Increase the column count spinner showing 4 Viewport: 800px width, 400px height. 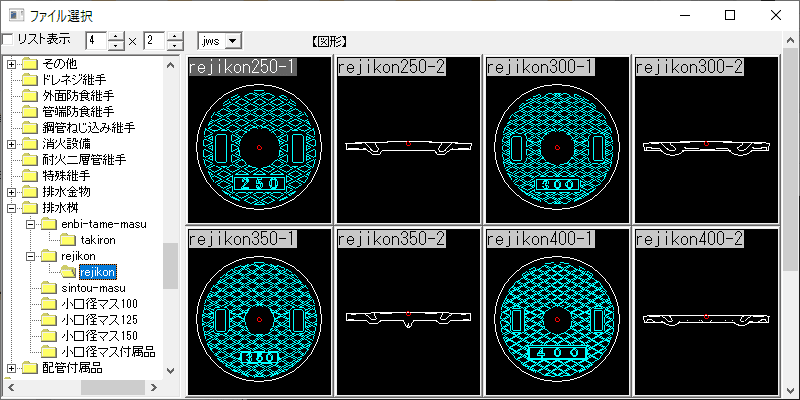(x=115, y=36)
